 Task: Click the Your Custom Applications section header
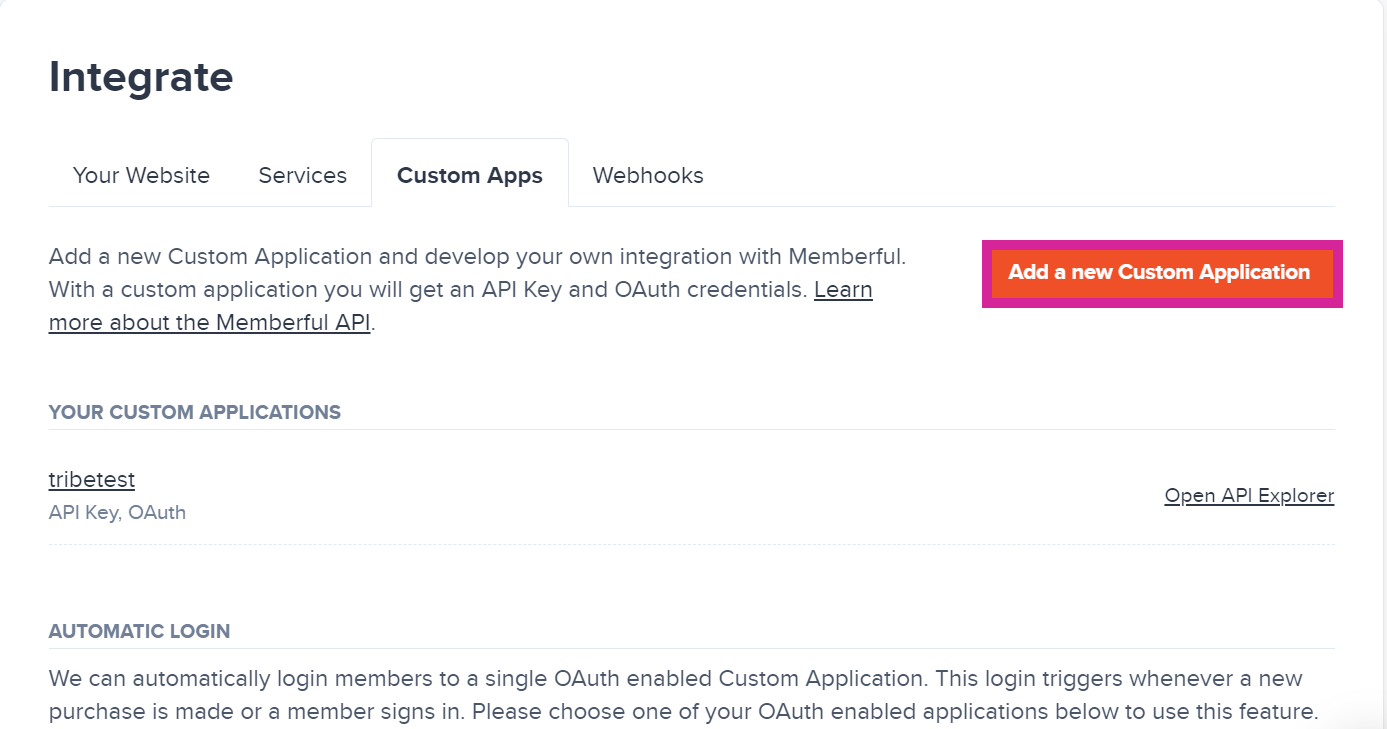195,412
